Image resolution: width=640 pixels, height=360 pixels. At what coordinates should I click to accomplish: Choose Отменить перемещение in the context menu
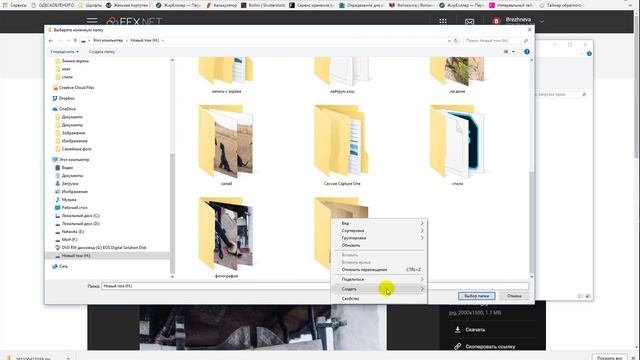tap(379, 270)
